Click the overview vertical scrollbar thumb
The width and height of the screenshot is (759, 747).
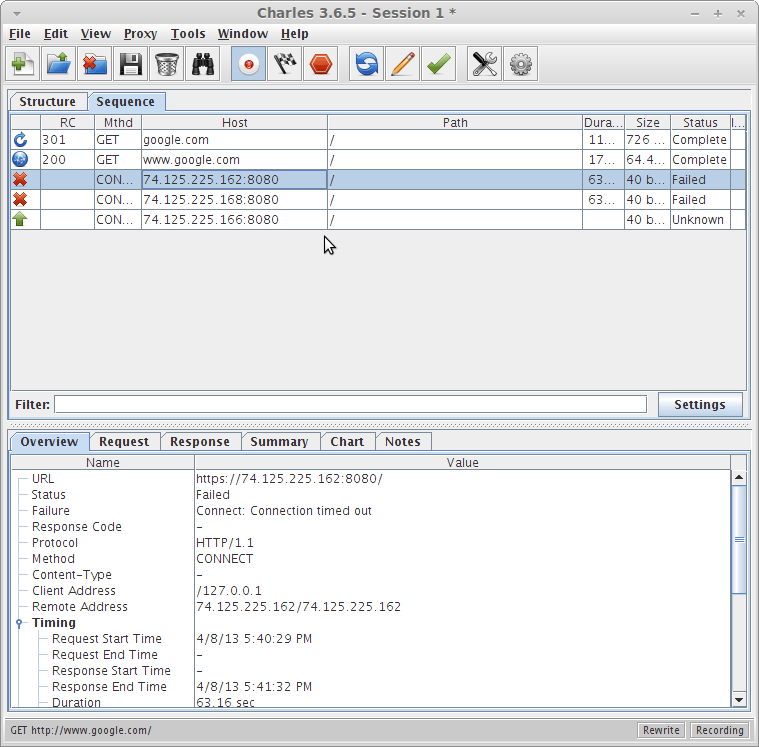[x=739, y=539]
